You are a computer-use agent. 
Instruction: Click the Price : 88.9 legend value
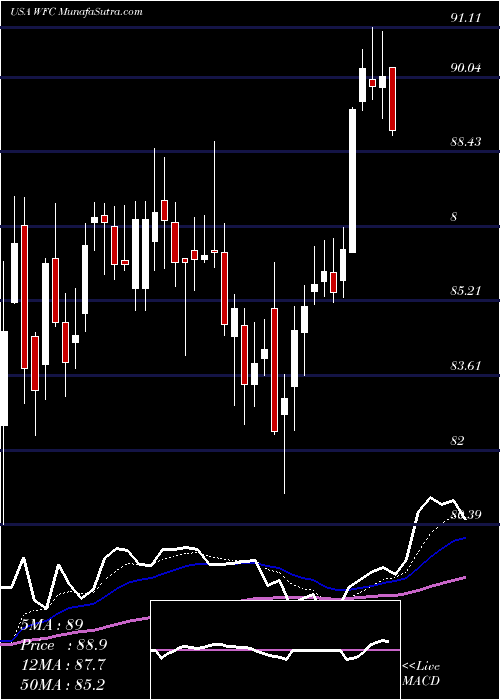64,645
